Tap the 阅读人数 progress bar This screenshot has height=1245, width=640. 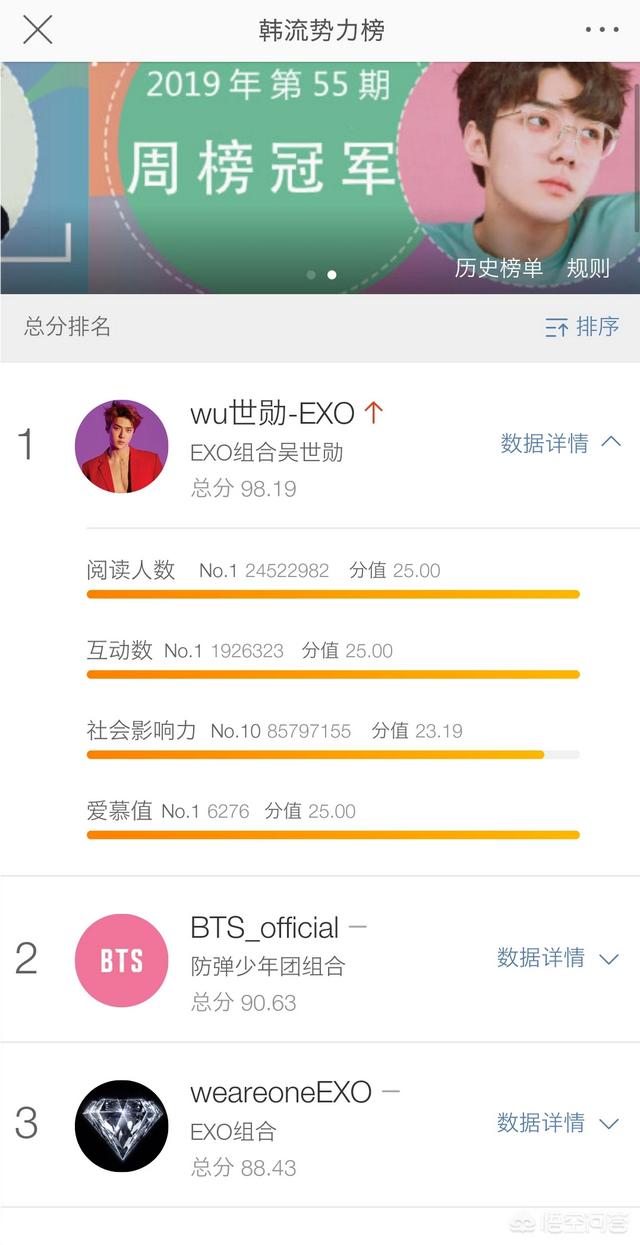point(333,594)
